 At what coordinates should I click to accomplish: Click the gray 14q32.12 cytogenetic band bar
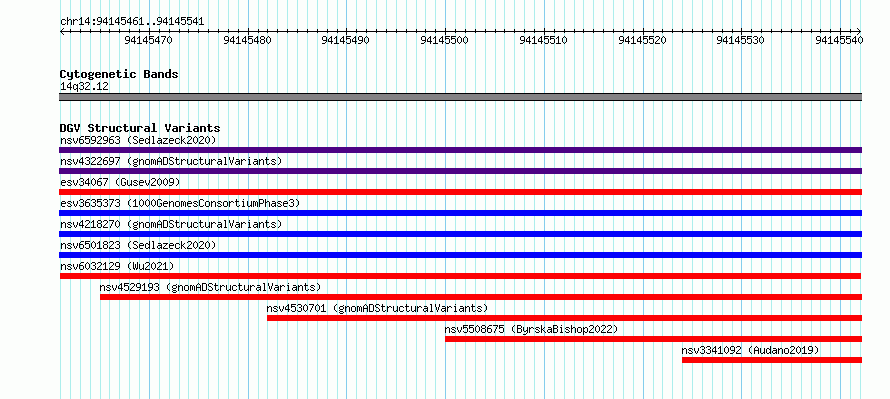pos(460,97)
